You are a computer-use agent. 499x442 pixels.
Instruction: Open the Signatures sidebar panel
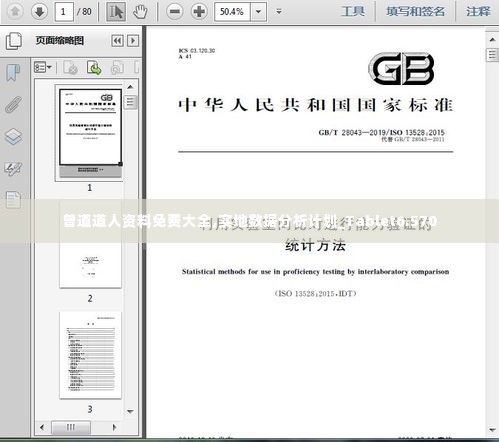pyautogui.click(x=13, y=169)
